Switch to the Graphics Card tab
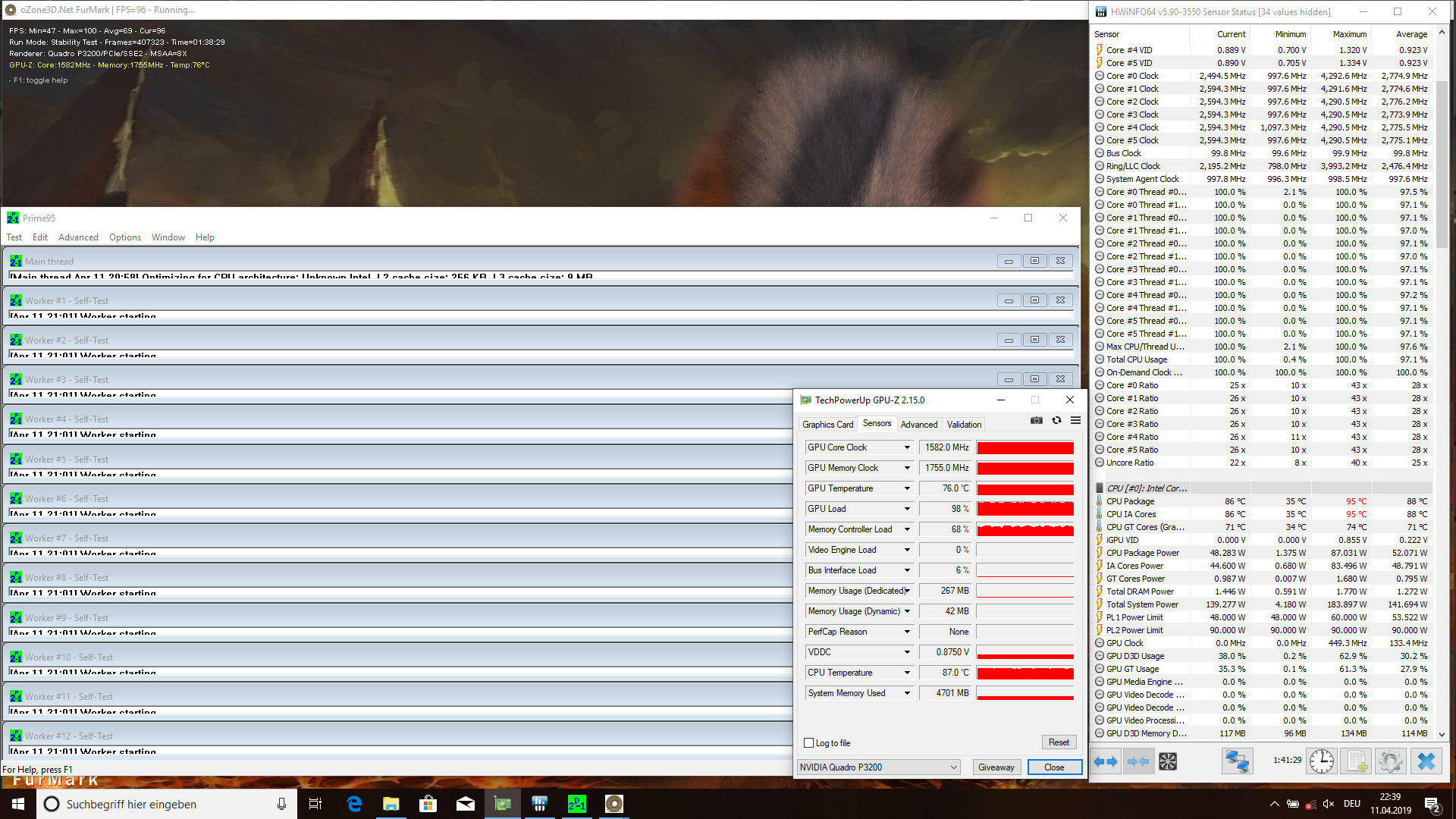 (x=827, y=425)
